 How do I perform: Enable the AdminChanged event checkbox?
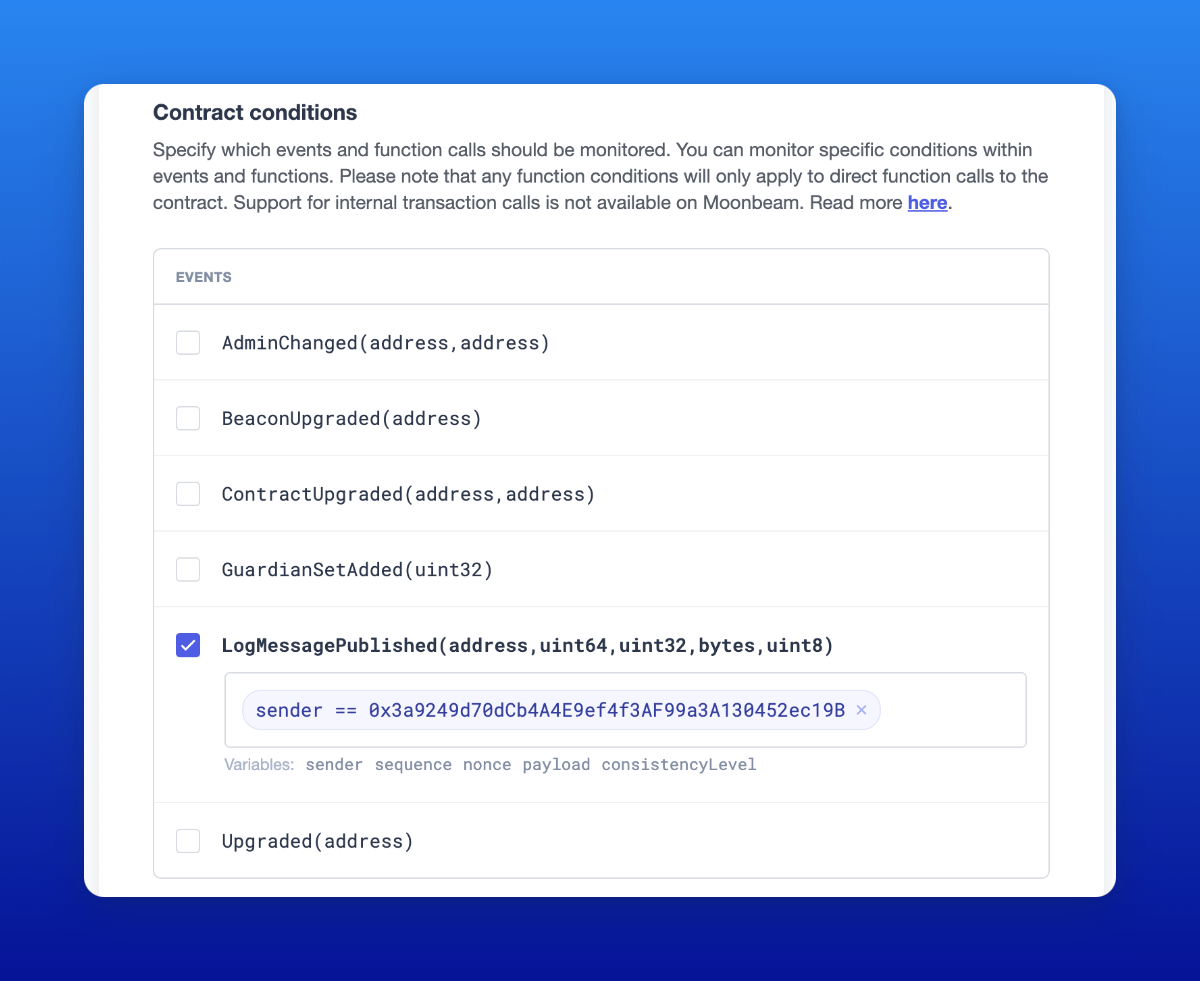(188, 343)
